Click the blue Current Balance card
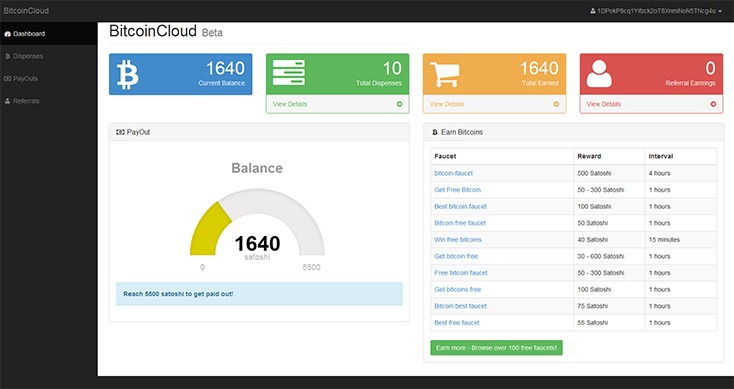This screenshot has width=734, height=389. 181,74
